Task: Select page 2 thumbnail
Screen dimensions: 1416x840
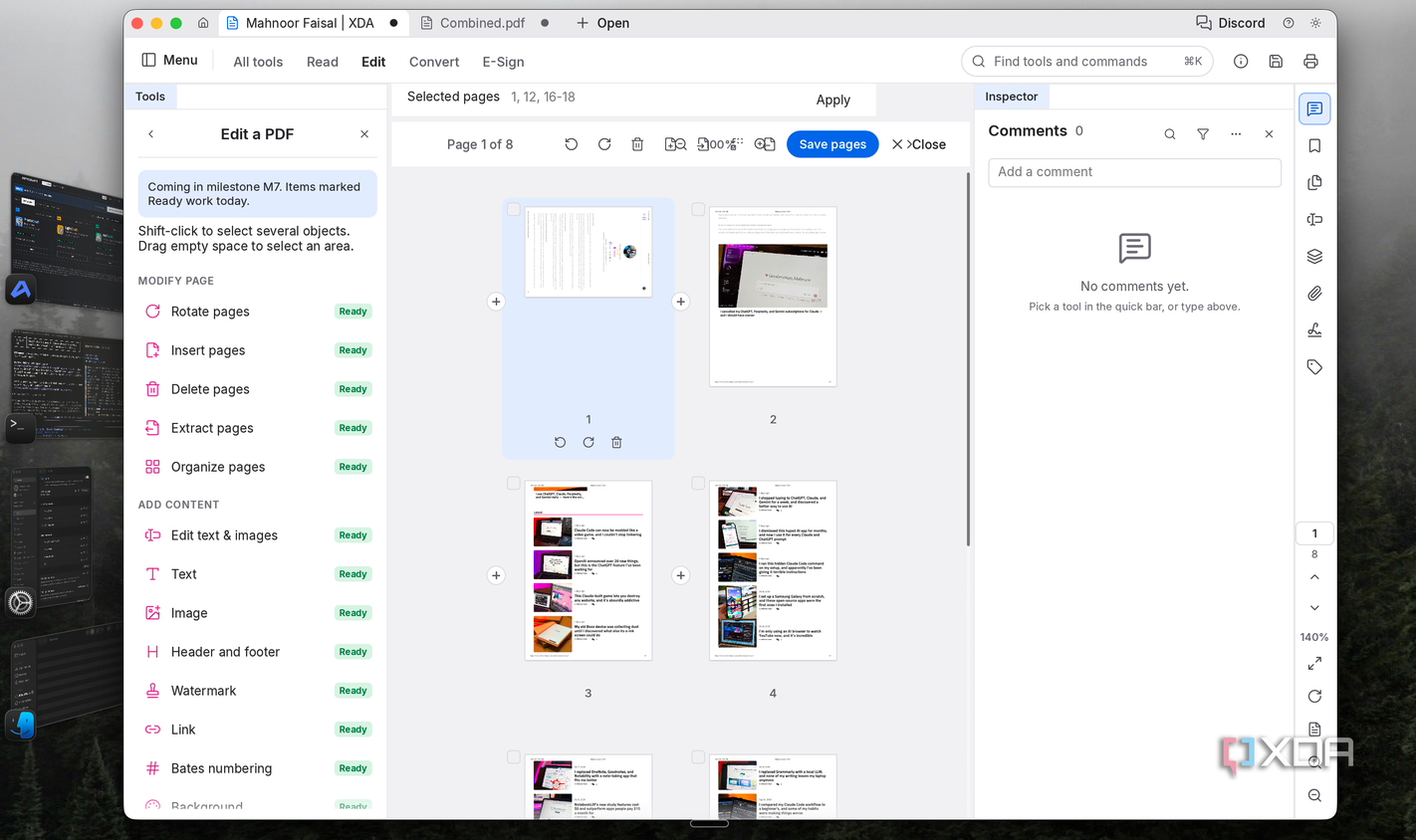Action: [773, 297]
